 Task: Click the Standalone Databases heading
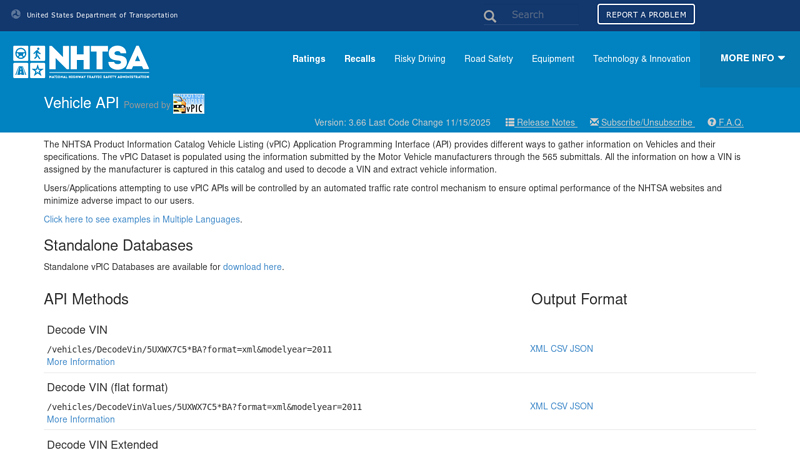(118, 245)
